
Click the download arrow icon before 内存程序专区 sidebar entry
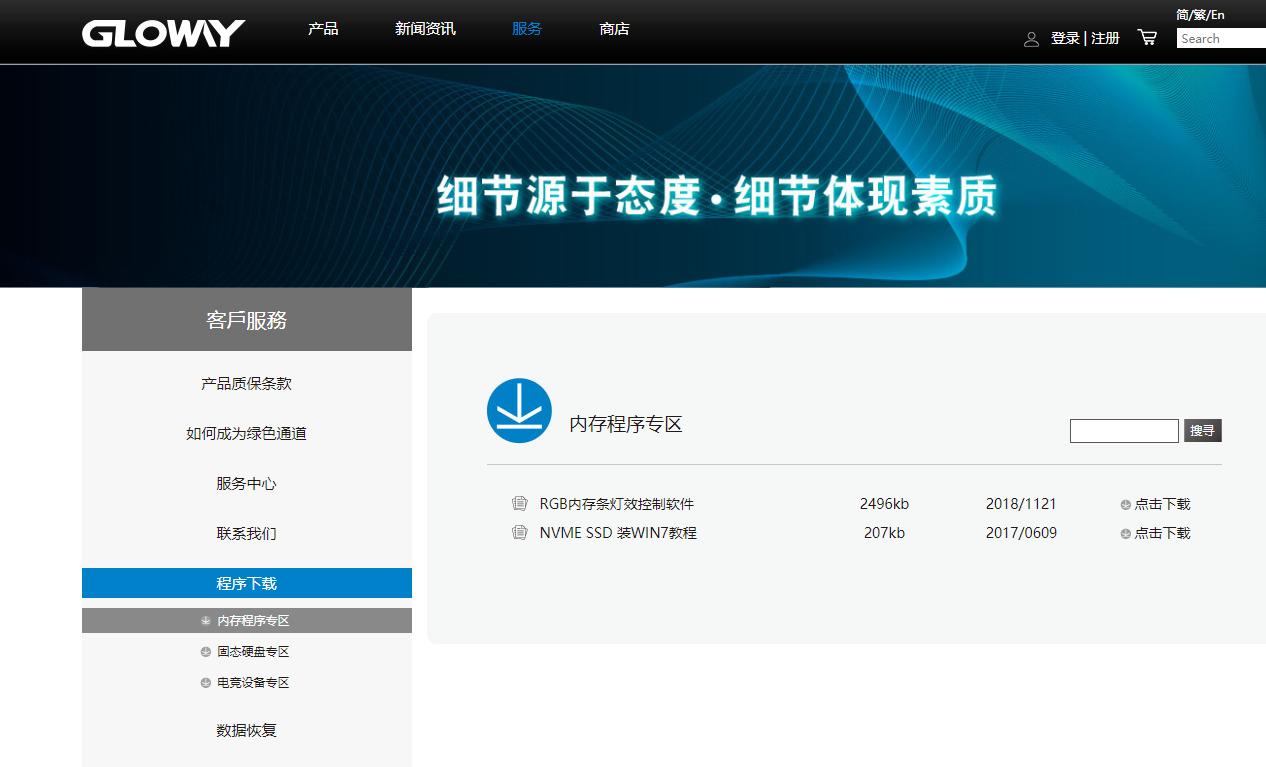click(x=205, y=619)
